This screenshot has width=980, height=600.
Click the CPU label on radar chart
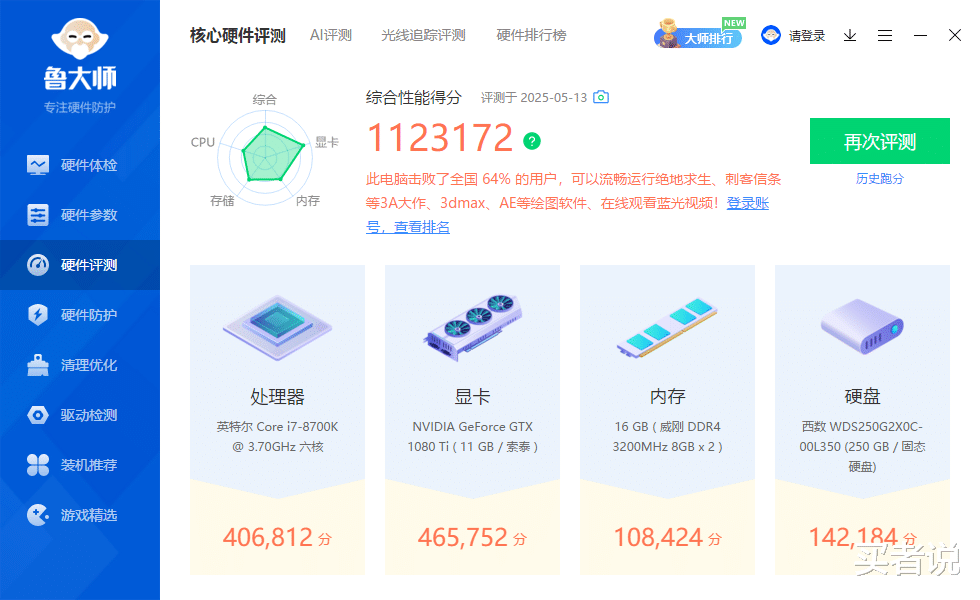point(202,142)
